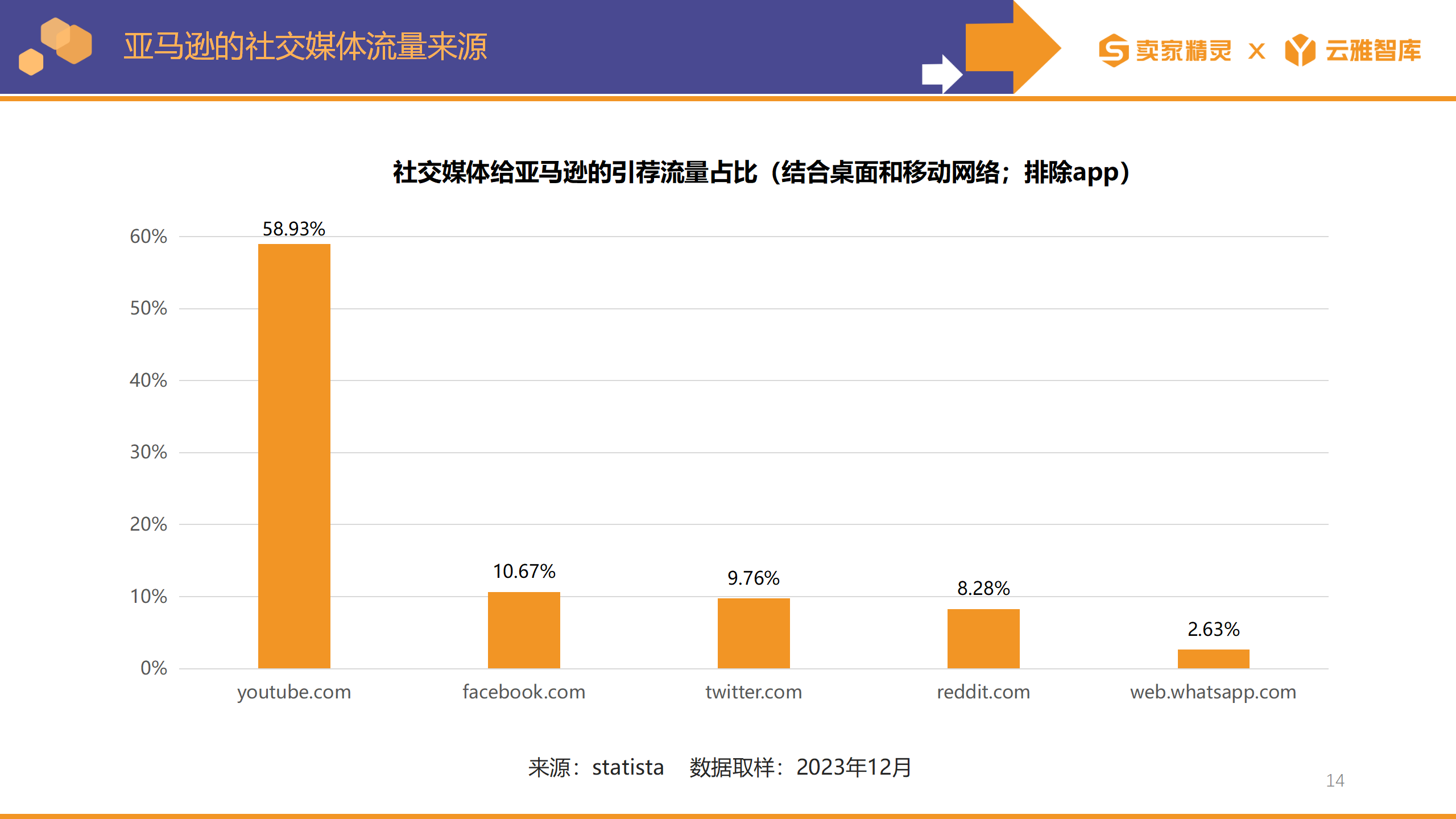The width and height of the screenshot is (1456, 819).
Task: Select the reddit.com bar
Action: tap(983, 639)
